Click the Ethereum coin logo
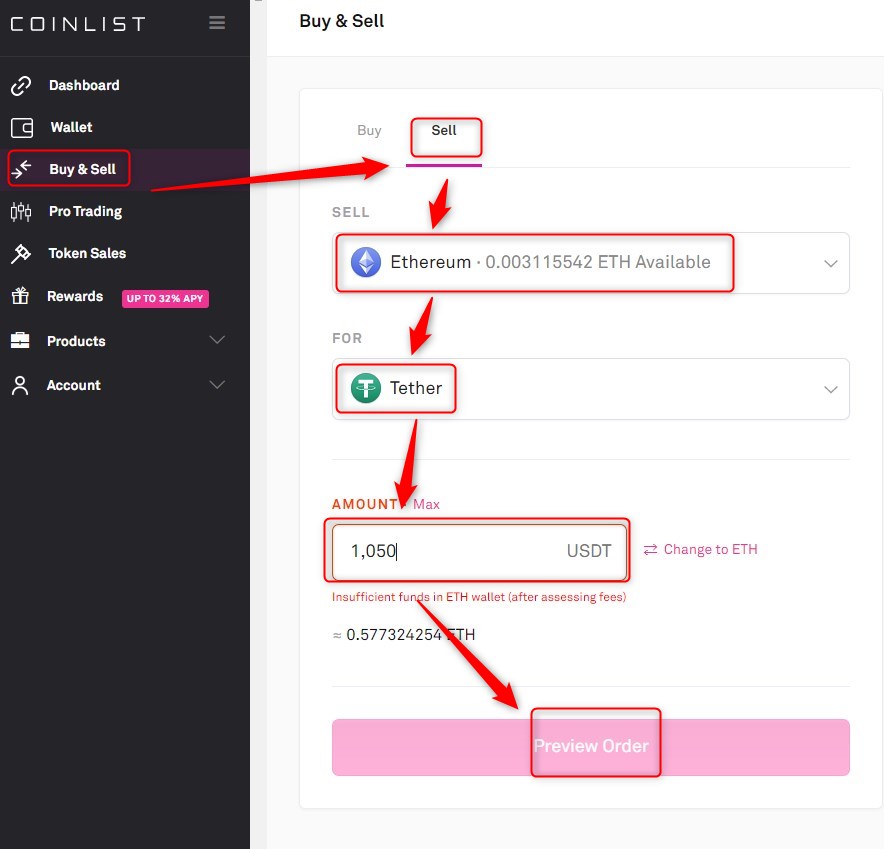This screenshot has width=884, height=849. click(x=366, y=263)
